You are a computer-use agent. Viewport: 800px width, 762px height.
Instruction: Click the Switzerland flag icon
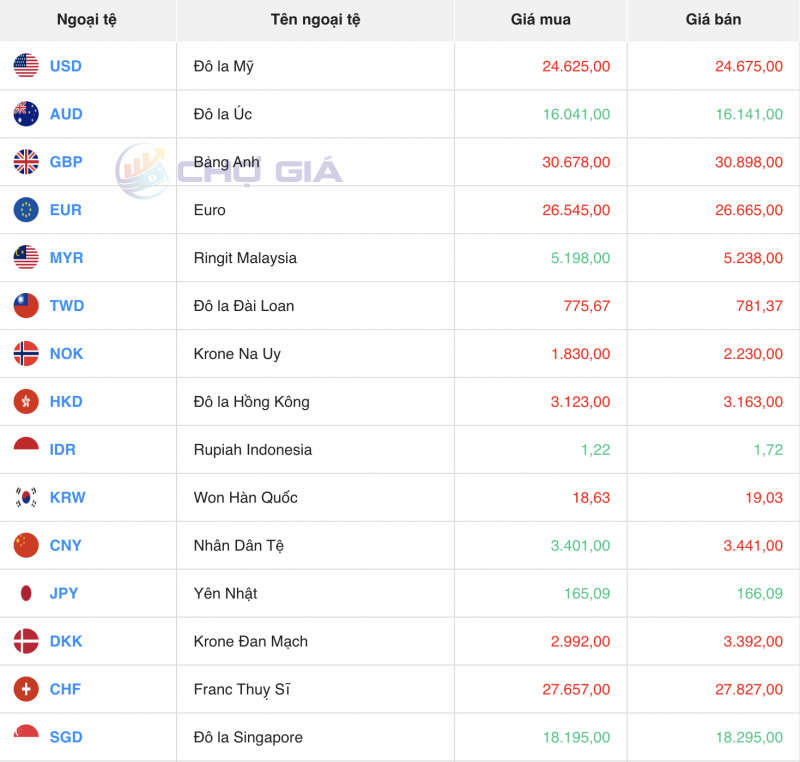point(26,690)
